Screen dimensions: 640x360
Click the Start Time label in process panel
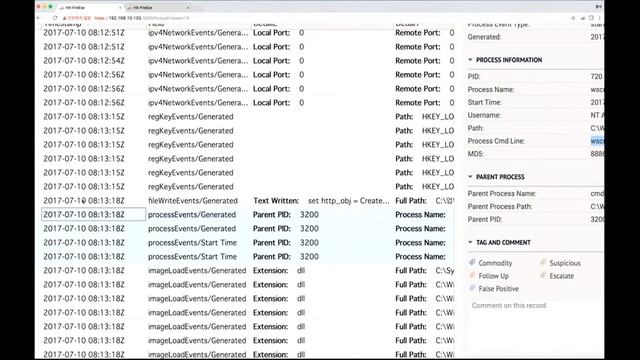(484, 102)
